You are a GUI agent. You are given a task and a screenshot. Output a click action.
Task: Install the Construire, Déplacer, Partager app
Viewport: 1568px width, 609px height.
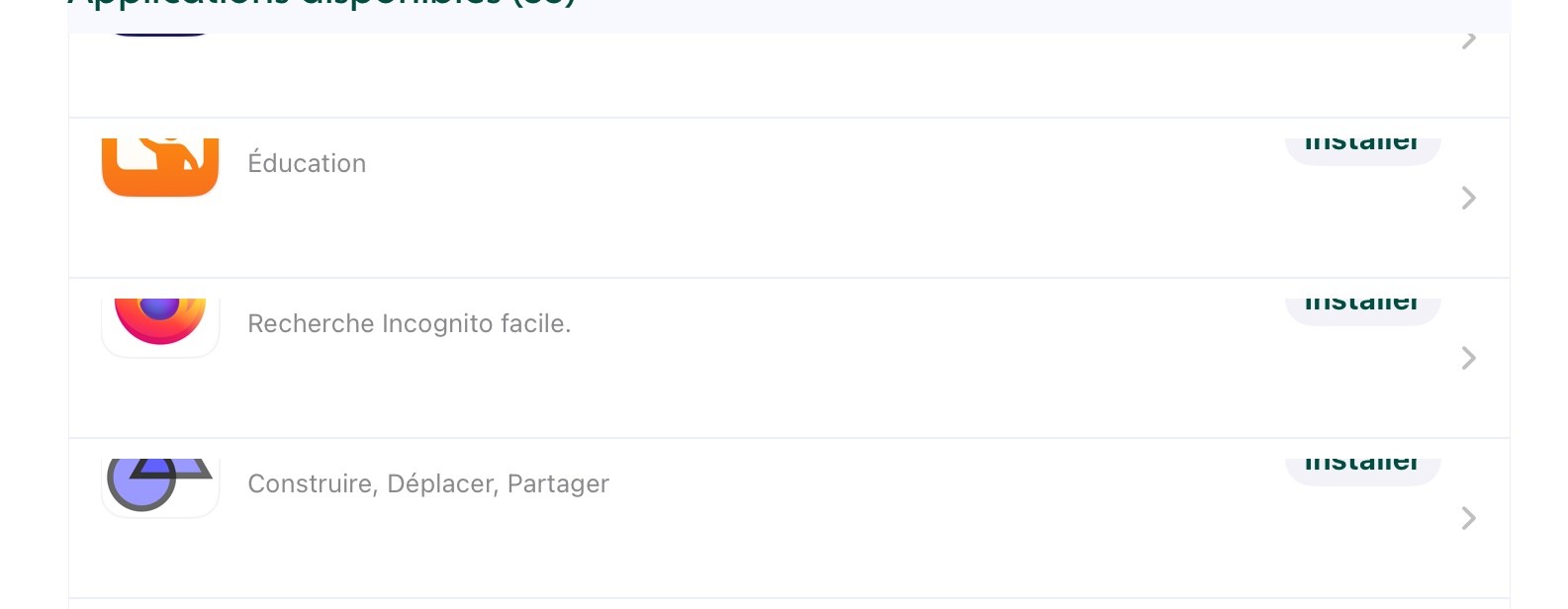click(1362, 472)
